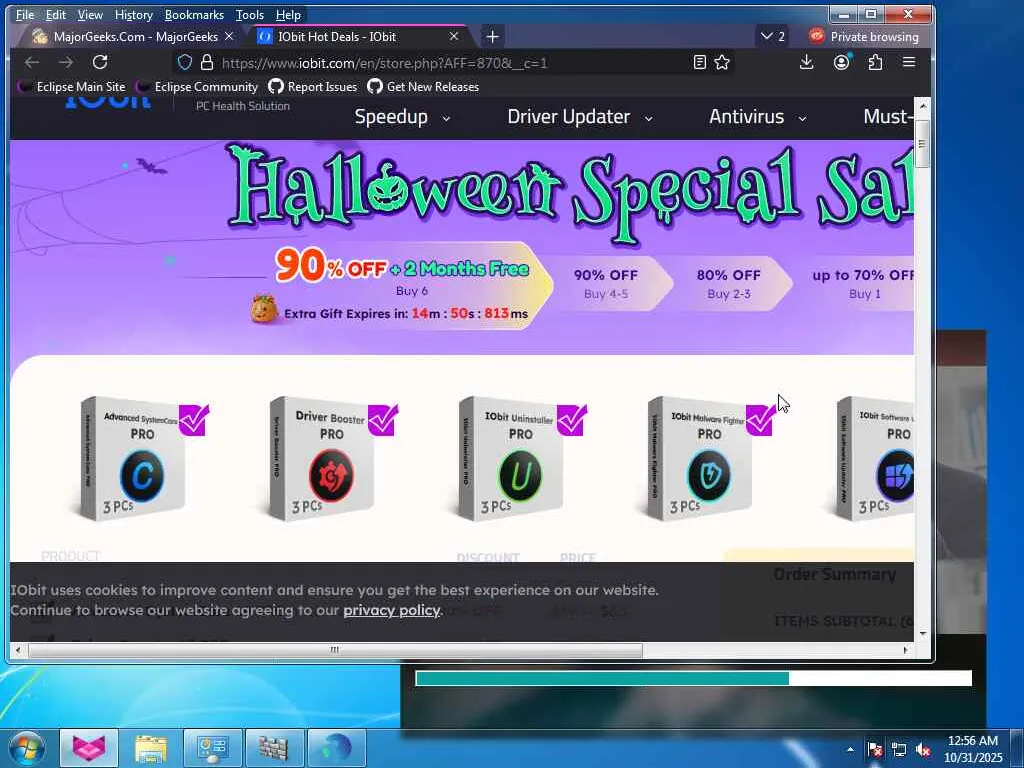Open the History menu
The image size is (1024, 768).
[x=133, y=14]
